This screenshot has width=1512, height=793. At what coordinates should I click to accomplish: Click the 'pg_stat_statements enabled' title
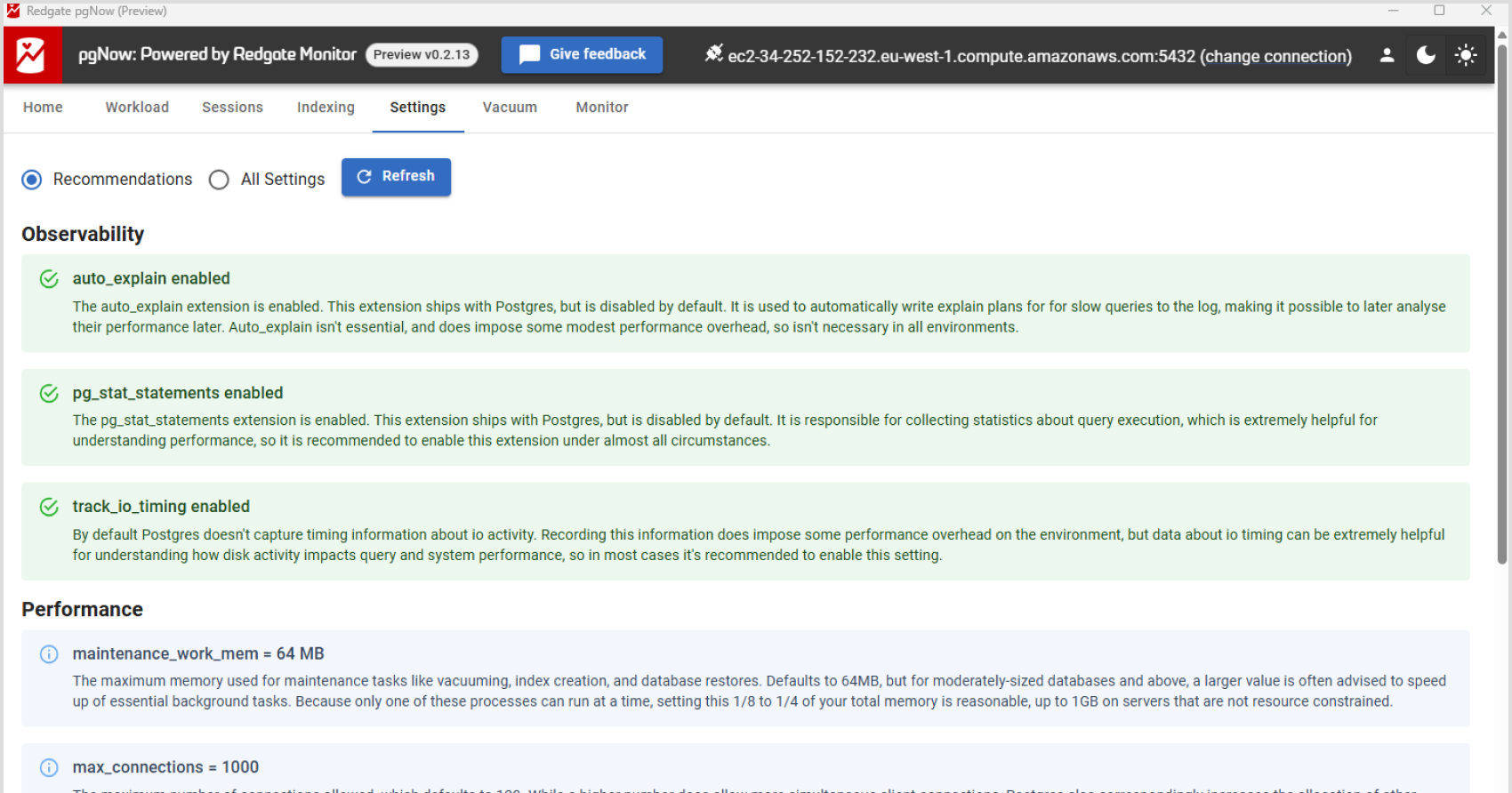click(x=178, y=394)
